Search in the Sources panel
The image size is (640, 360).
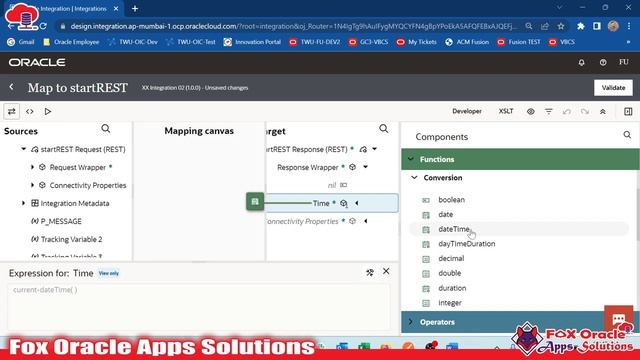[106, 129]
